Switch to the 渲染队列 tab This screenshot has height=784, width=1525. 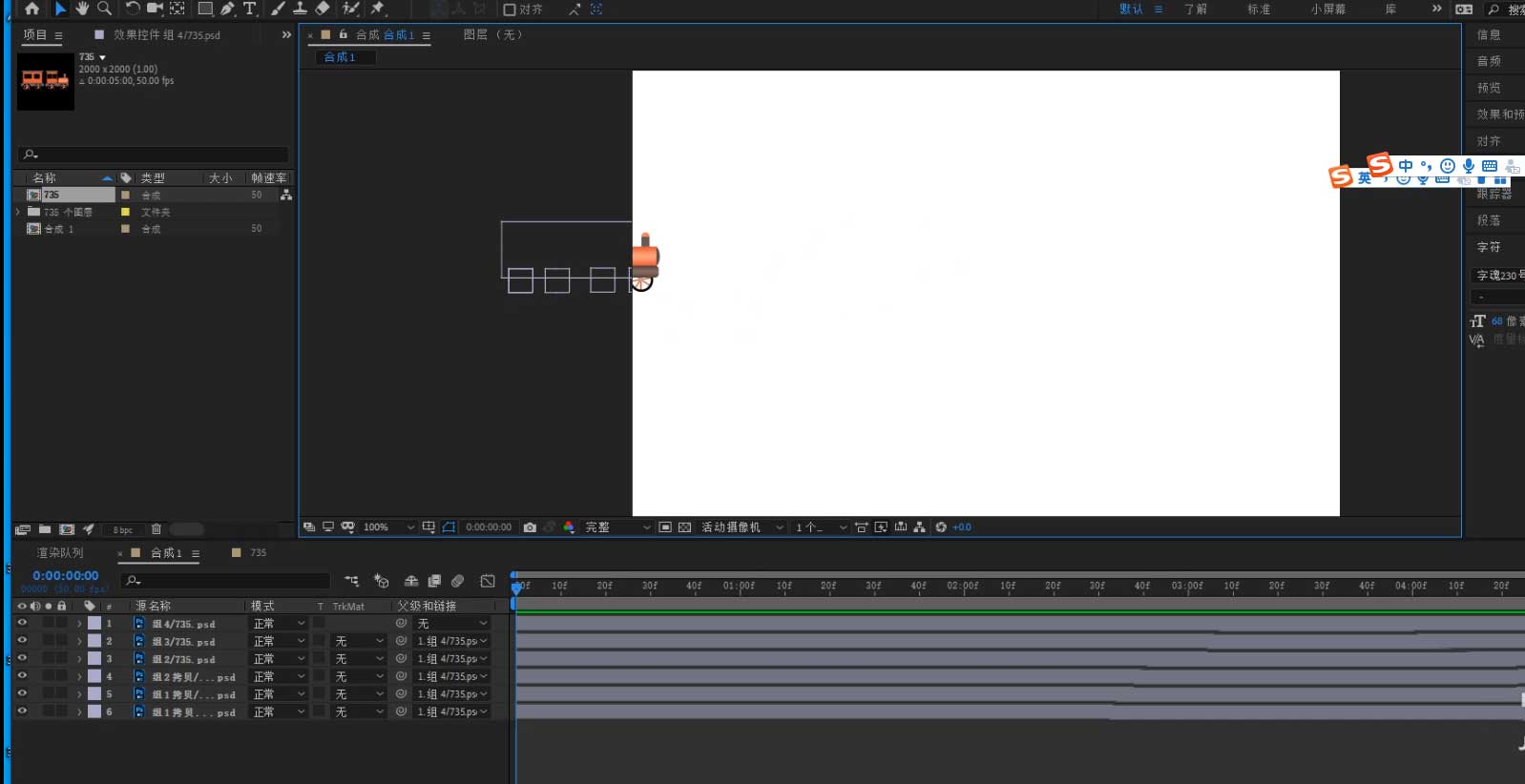pos(60,553)
